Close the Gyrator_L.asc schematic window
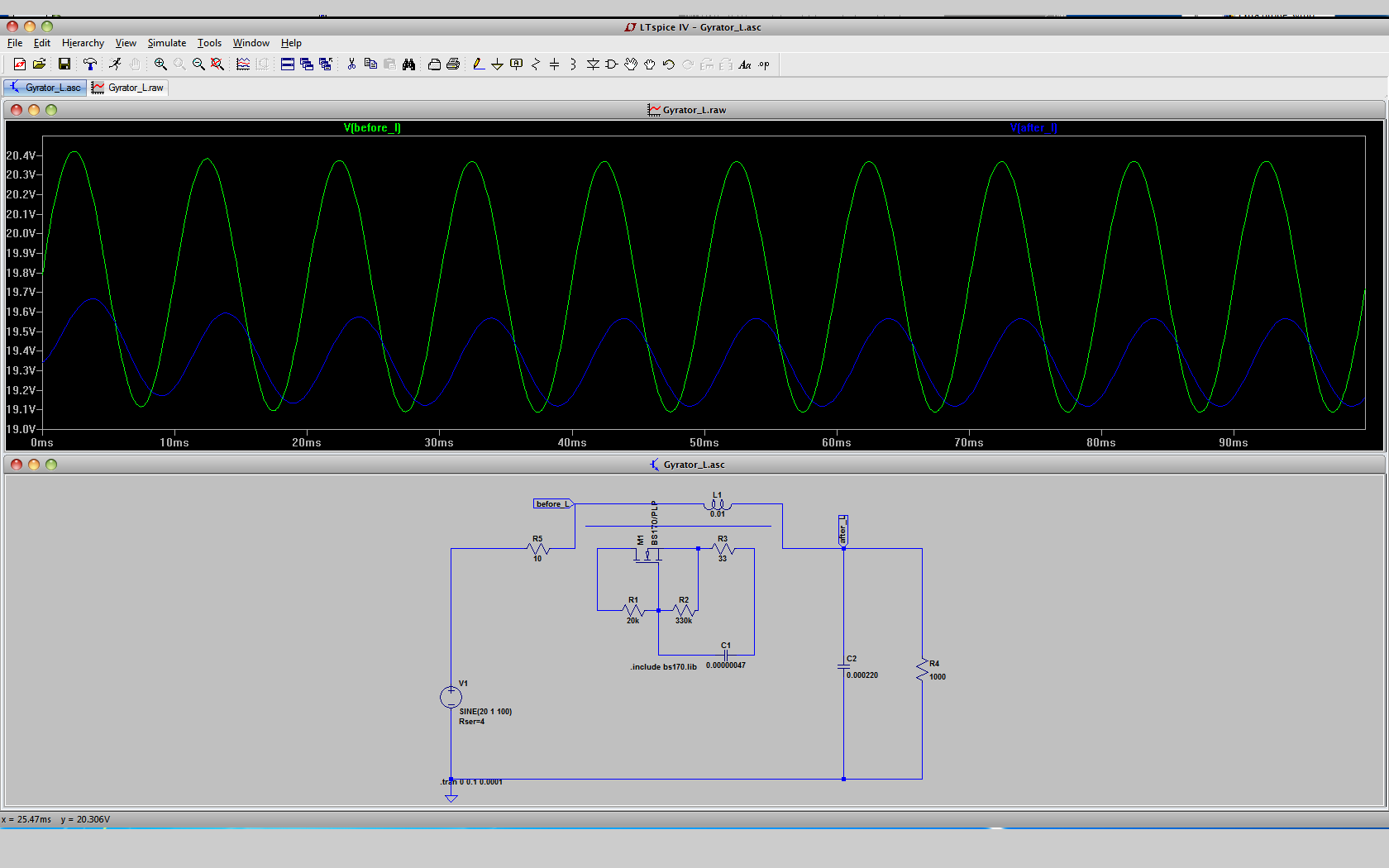This screenshot has height=868, width=1389. click(x=17, y=465)
